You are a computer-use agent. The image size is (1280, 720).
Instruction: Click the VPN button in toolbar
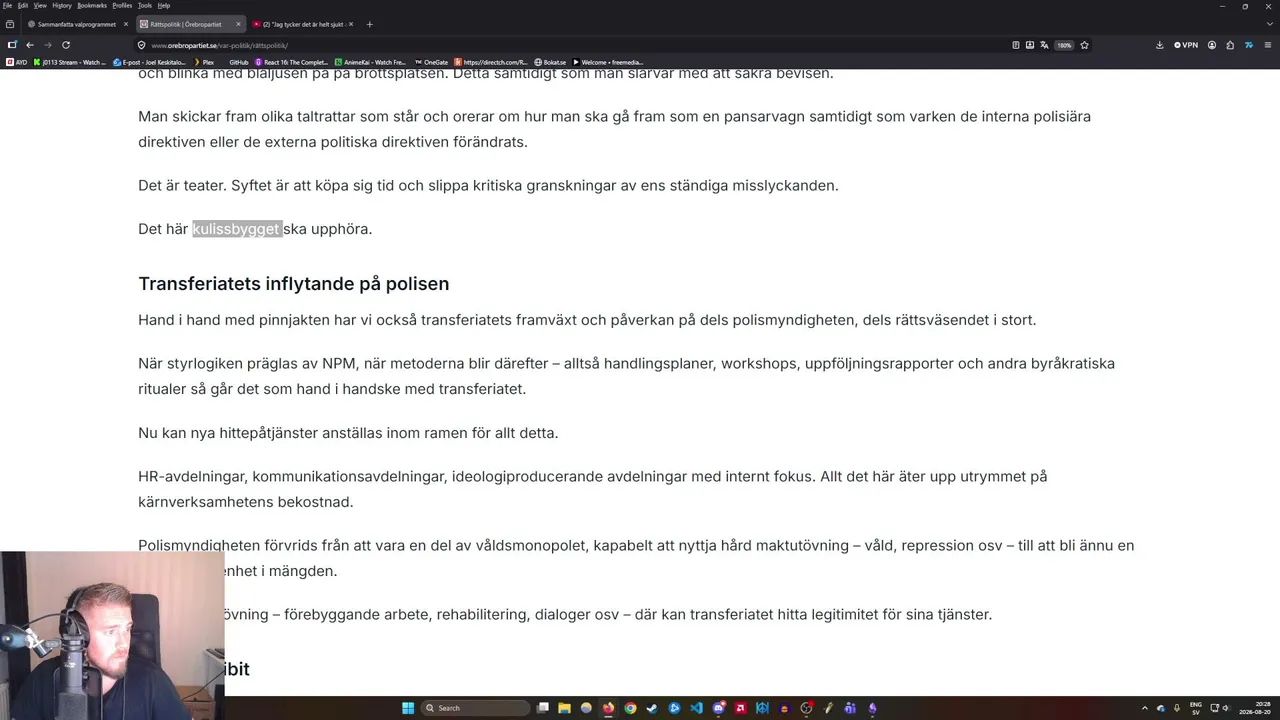(x=1186, y=45)
